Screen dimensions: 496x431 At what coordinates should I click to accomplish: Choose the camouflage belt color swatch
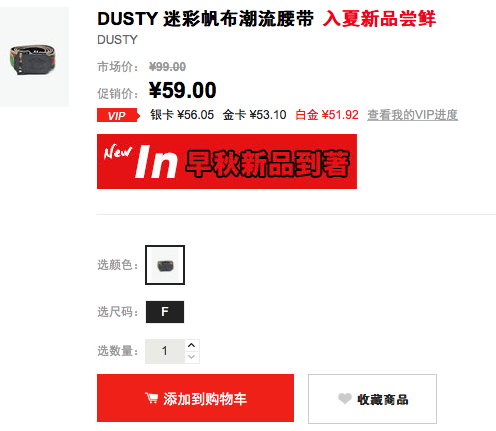pos(165,265)
